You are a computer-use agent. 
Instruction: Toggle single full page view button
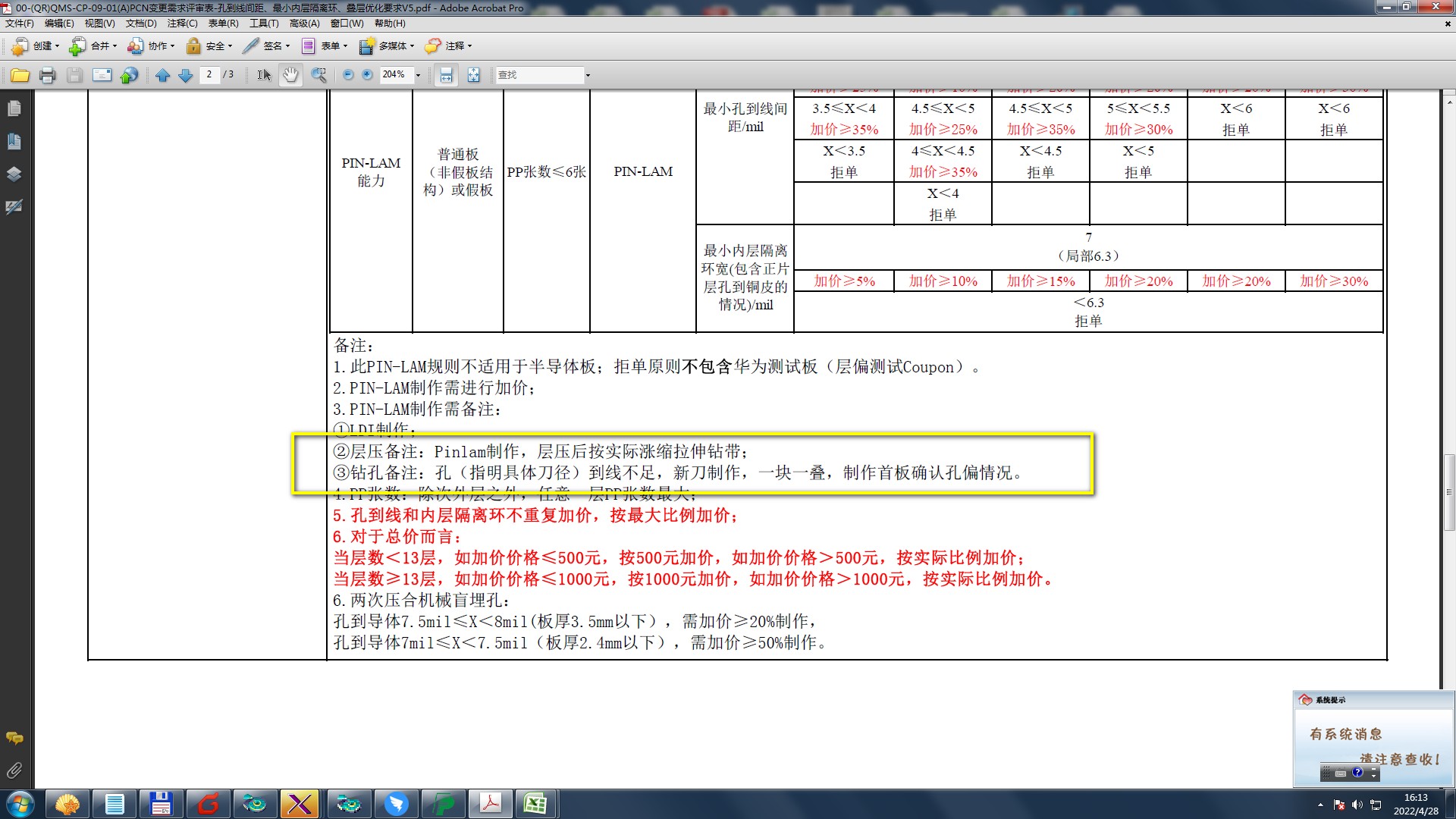coord(474,75)
